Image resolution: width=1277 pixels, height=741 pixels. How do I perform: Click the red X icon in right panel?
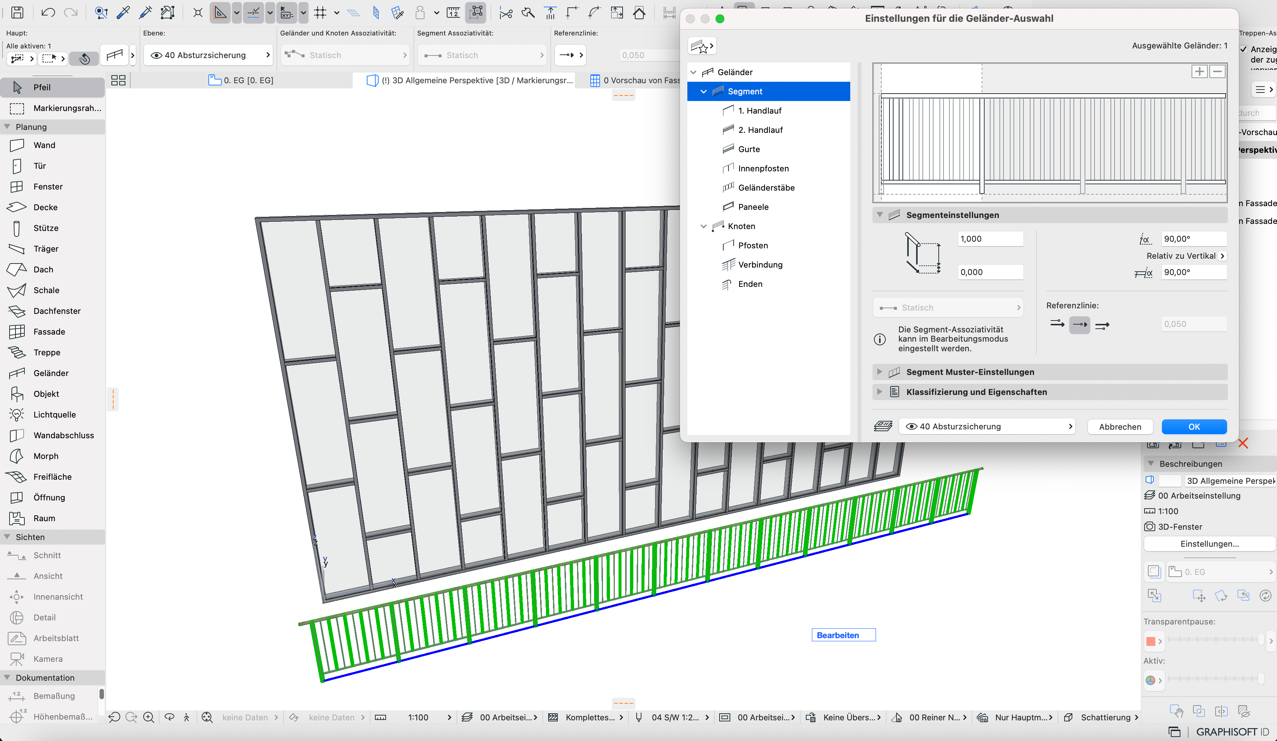coord(1243,443)
